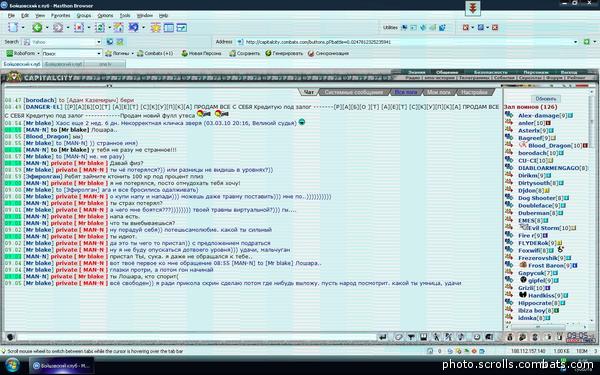Switch to the Мои логи chat tab
The image size is (600, 375).
[x=438, y=92]
